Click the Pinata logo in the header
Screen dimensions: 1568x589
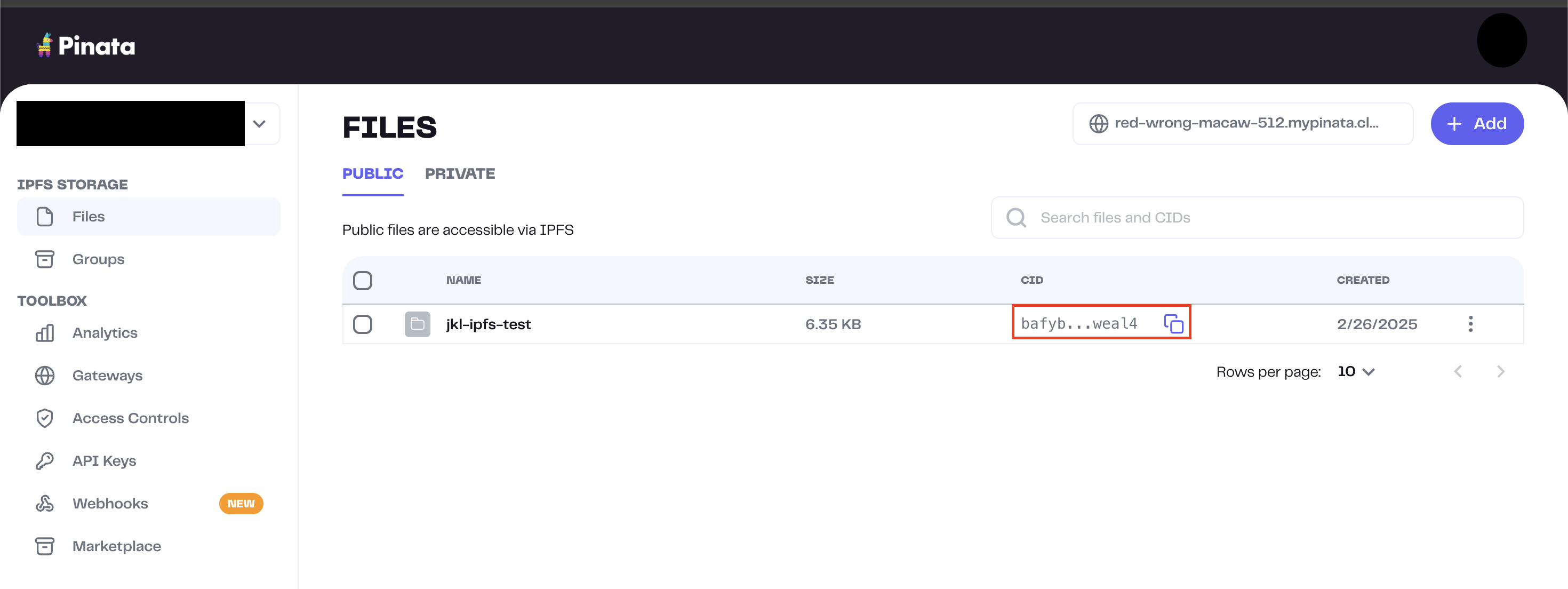point(86,46)
